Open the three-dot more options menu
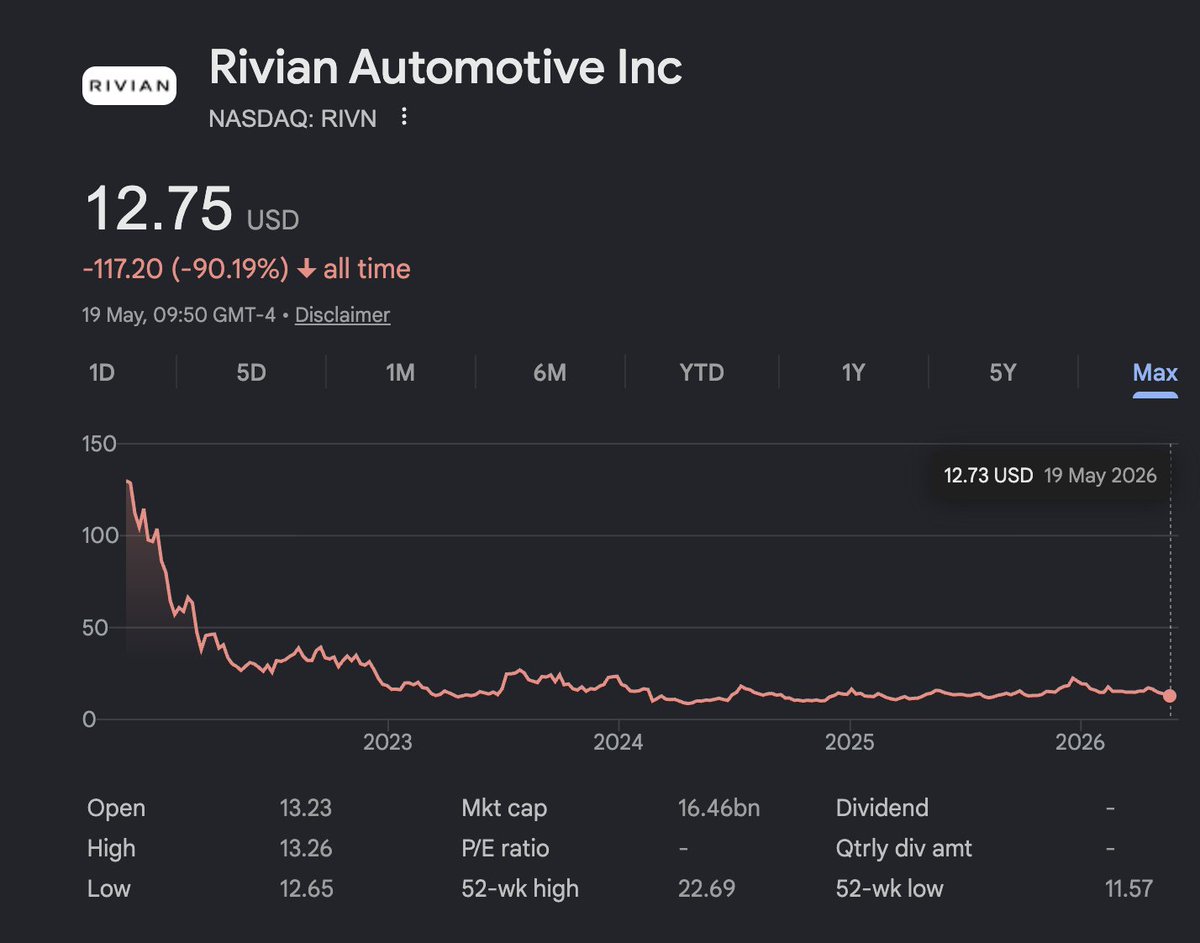This screenshot has width=1200, height=943. pyautogui.click(x=404, y=117)
